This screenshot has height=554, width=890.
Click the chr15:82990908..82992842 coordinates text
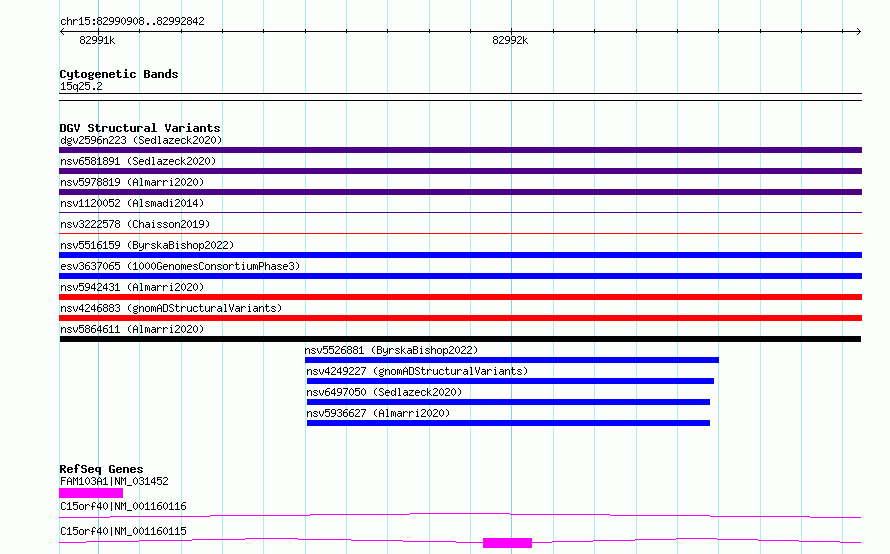(x=132, y=21)
